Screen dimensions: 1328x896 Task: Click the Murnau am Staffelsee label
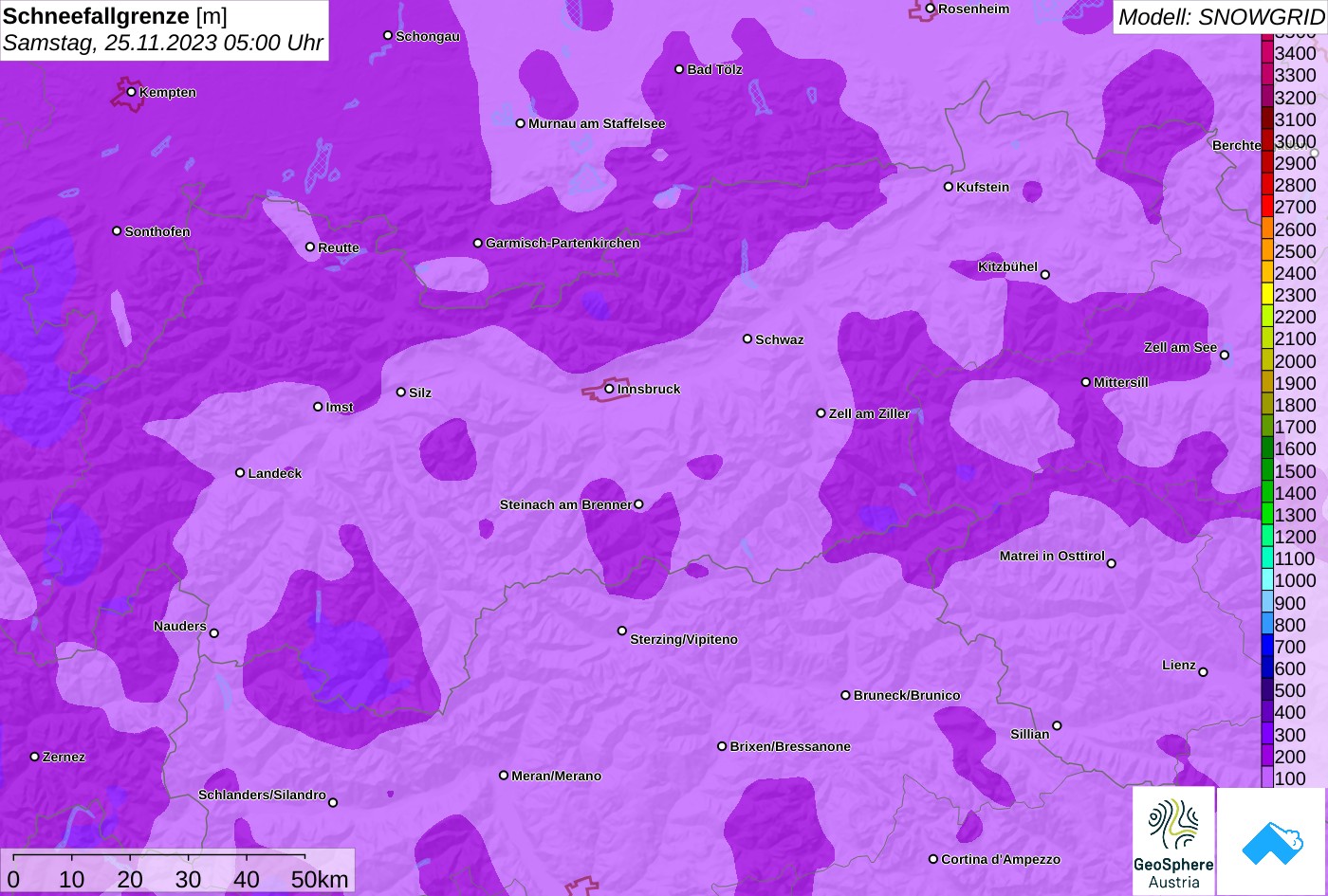tap(597, 123)
